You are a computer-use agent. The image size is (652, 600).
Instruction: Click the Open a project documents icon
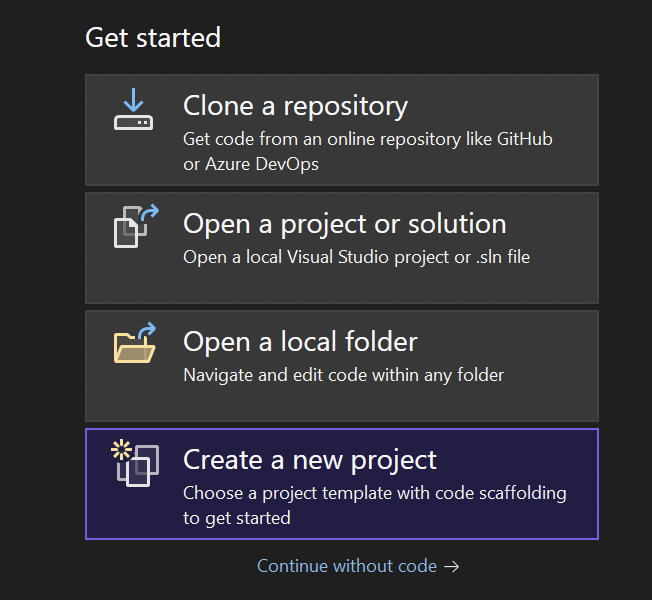click(134, 226)
